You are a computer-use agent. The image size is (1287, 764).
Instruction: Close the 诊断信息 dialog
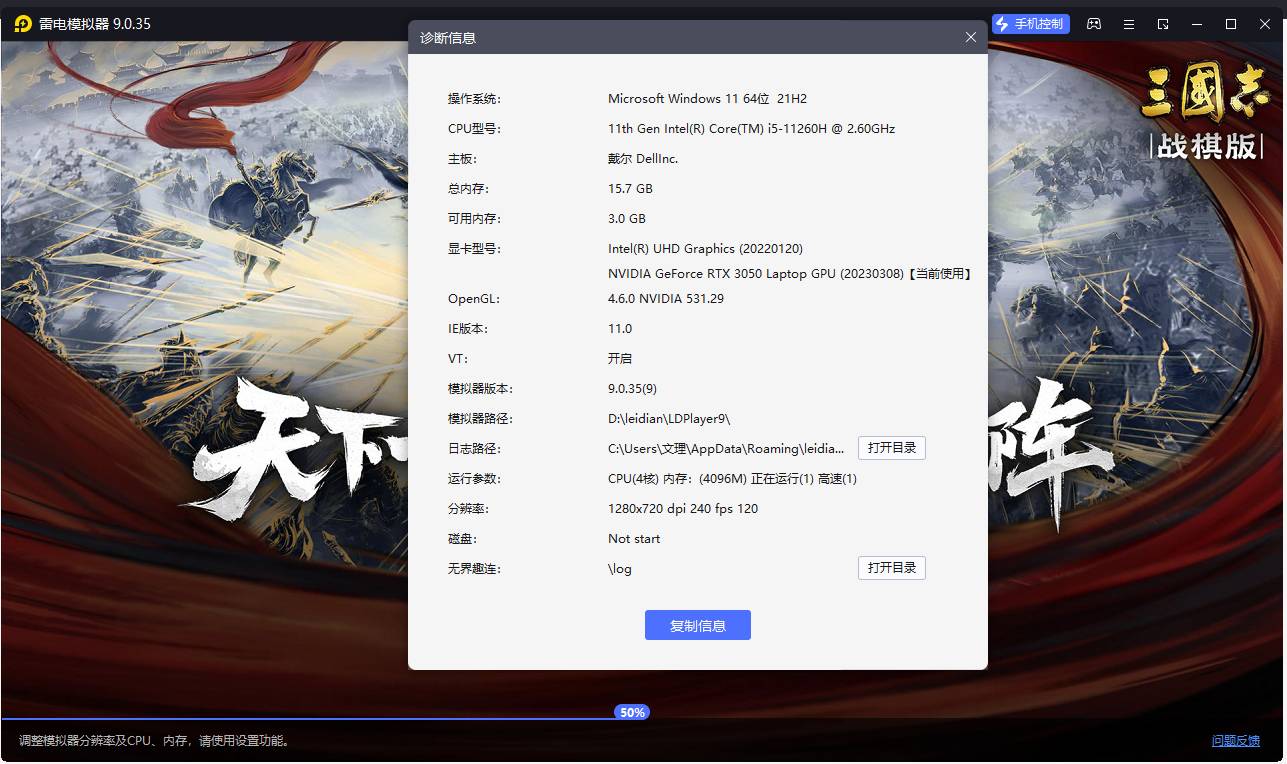(x=970, y=37)
